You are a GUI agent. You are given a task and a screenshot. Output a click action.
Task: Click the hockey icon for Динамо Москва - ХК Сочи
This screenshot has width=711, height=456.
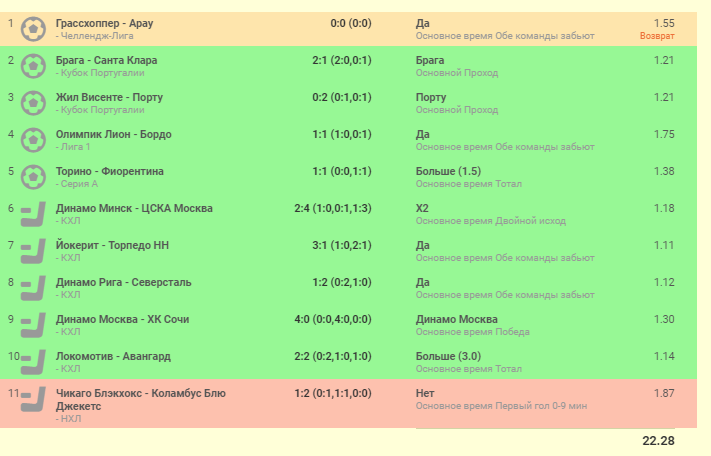tap(33, 325)
